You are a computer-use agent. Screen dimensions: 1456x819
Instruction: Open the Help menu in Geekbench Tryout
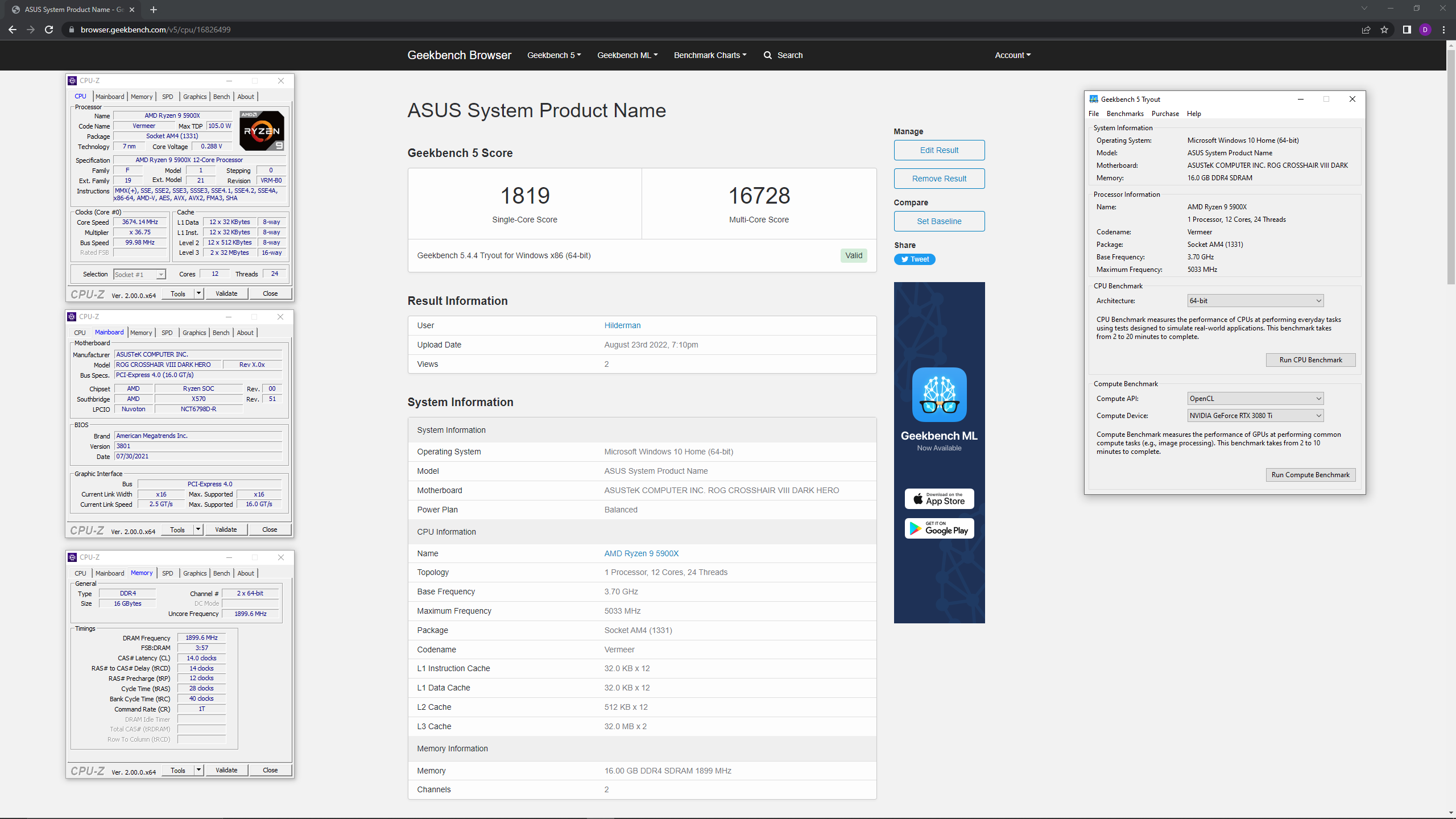[1194, 114]
